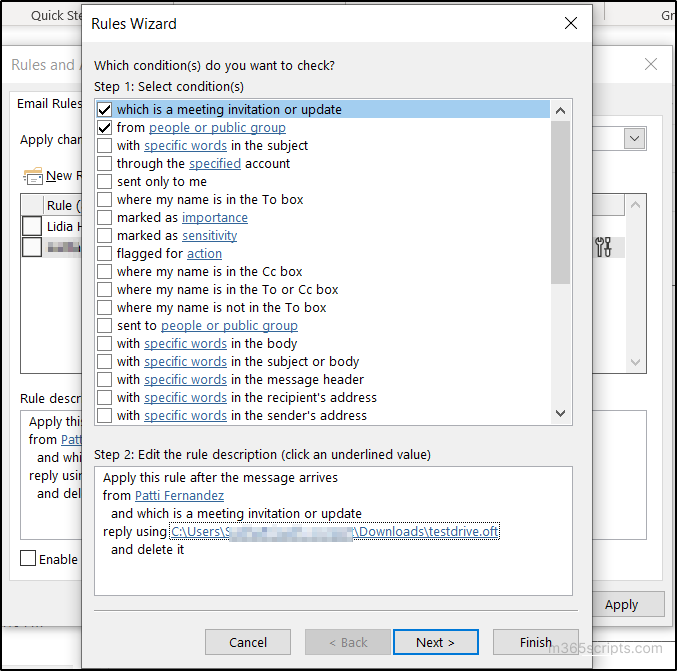Screen dimensions: 677x671
Task: Open 'people or public group' link in from condition
Action: pyautogui.click(x=217, y=128)
